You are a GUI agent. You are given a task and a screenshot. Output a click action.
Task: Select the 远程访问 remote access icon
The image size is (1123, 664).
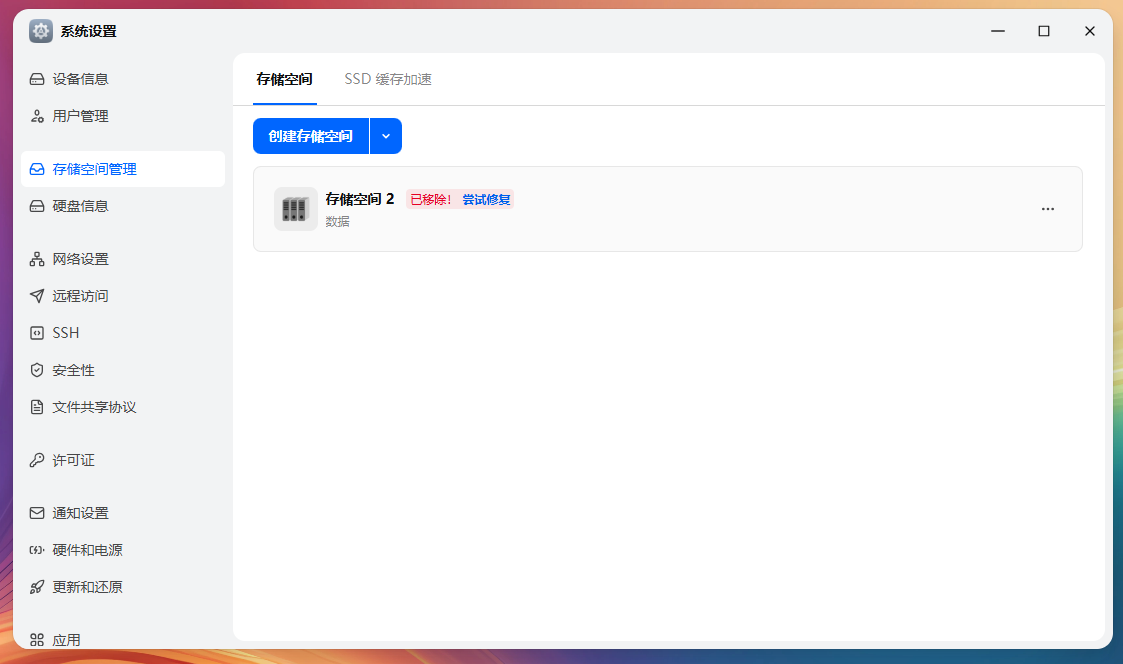34,296
